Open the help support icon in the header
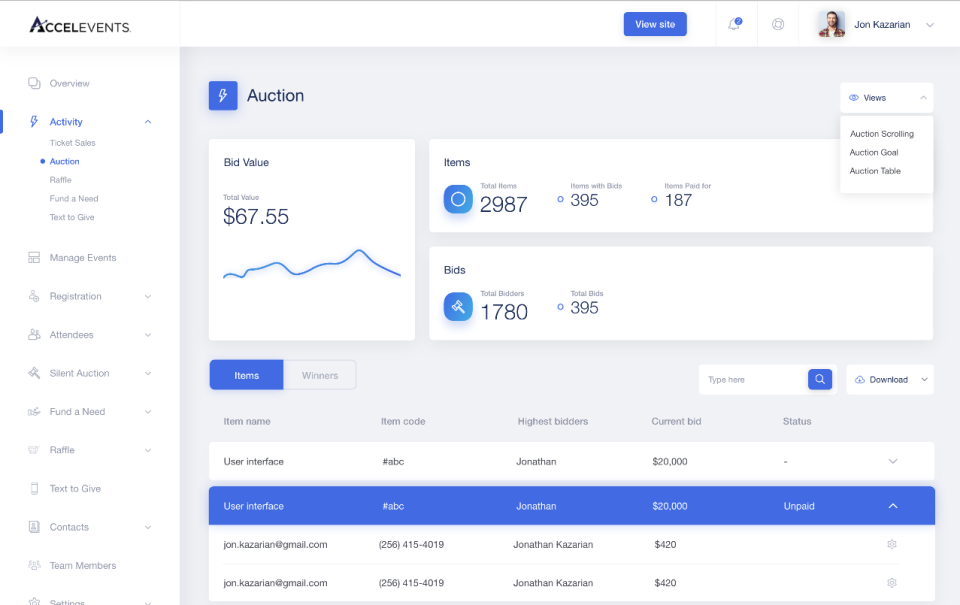Image resolution: width=960 pixels, height=605 pixels. point(778,23)
